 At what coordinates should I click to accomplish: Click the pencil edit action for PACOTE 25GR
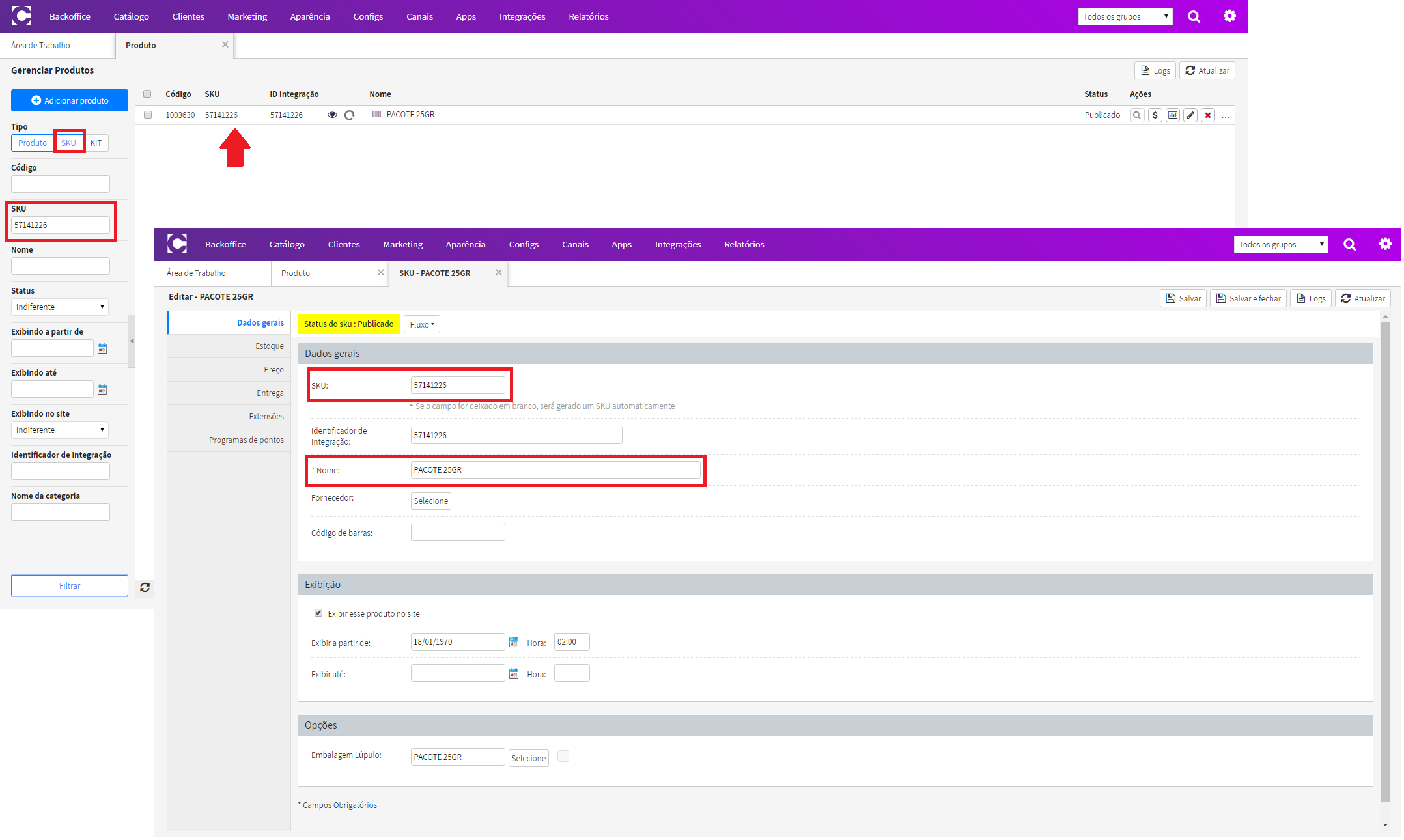tap(1190, 115)
